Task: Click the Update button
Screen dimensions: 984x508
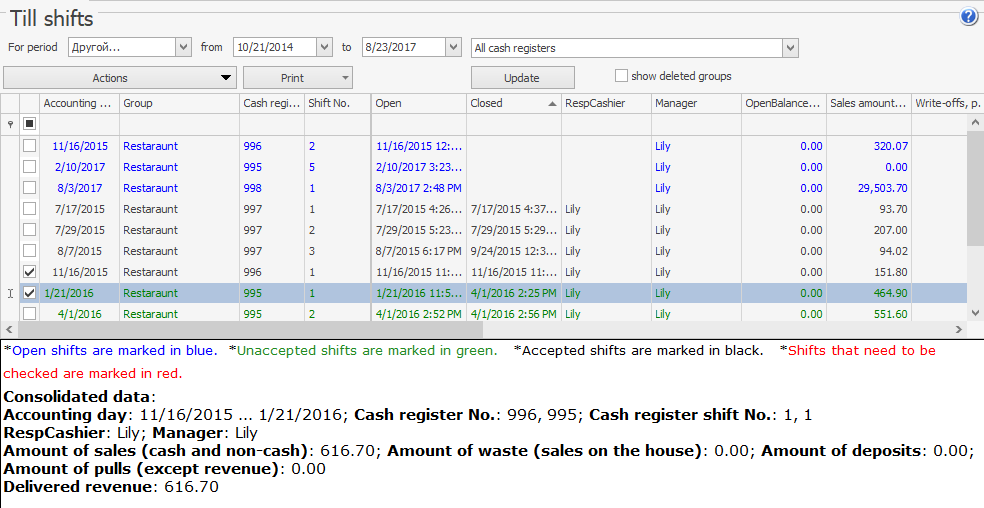Action: tap(522, 78)
